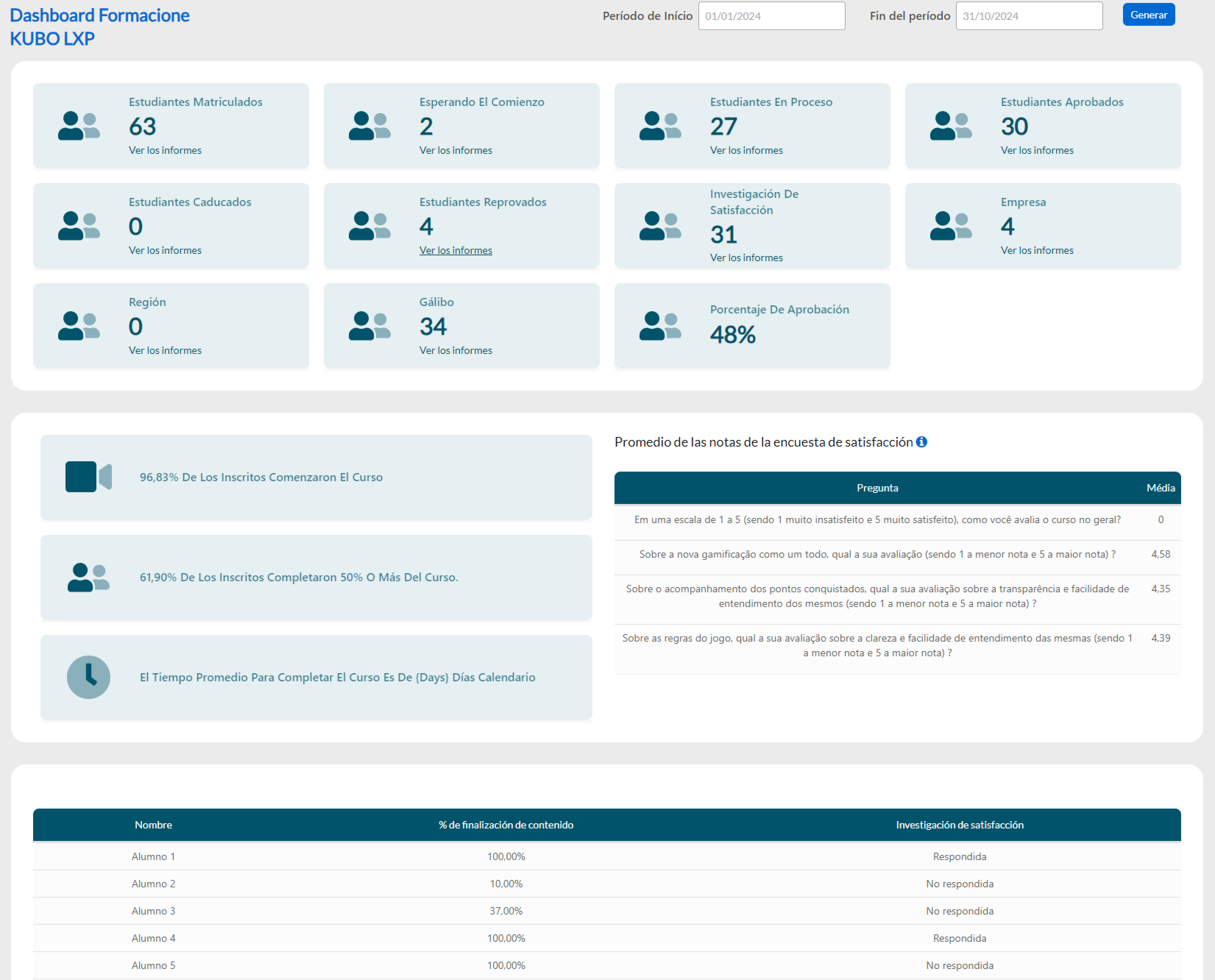Click the users icon in Gálibo card

point(369,326)
